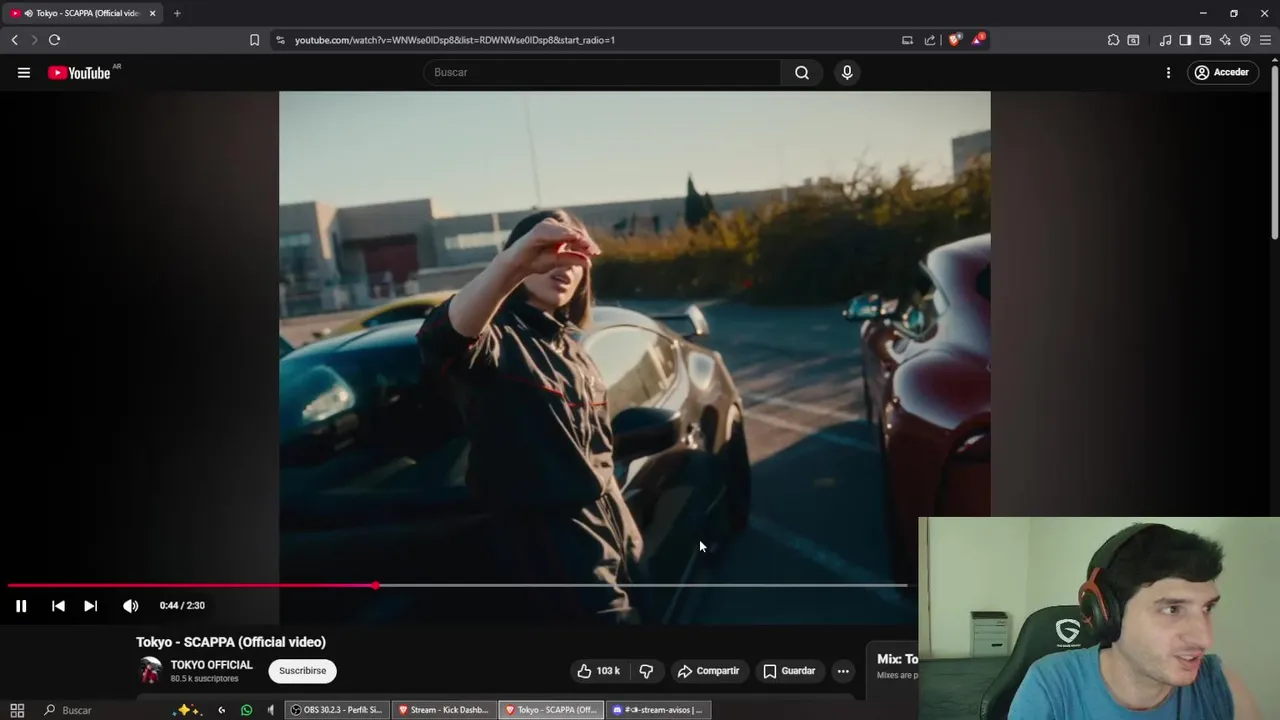Click page vertical scrollbar thumb

[1274, 152]
